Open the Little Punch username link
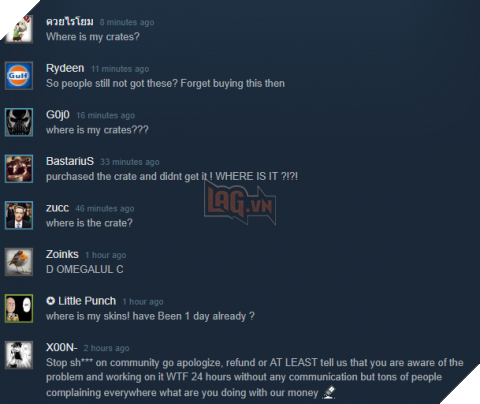The width and height of the screenshot is (480, 404). [87, 301]
